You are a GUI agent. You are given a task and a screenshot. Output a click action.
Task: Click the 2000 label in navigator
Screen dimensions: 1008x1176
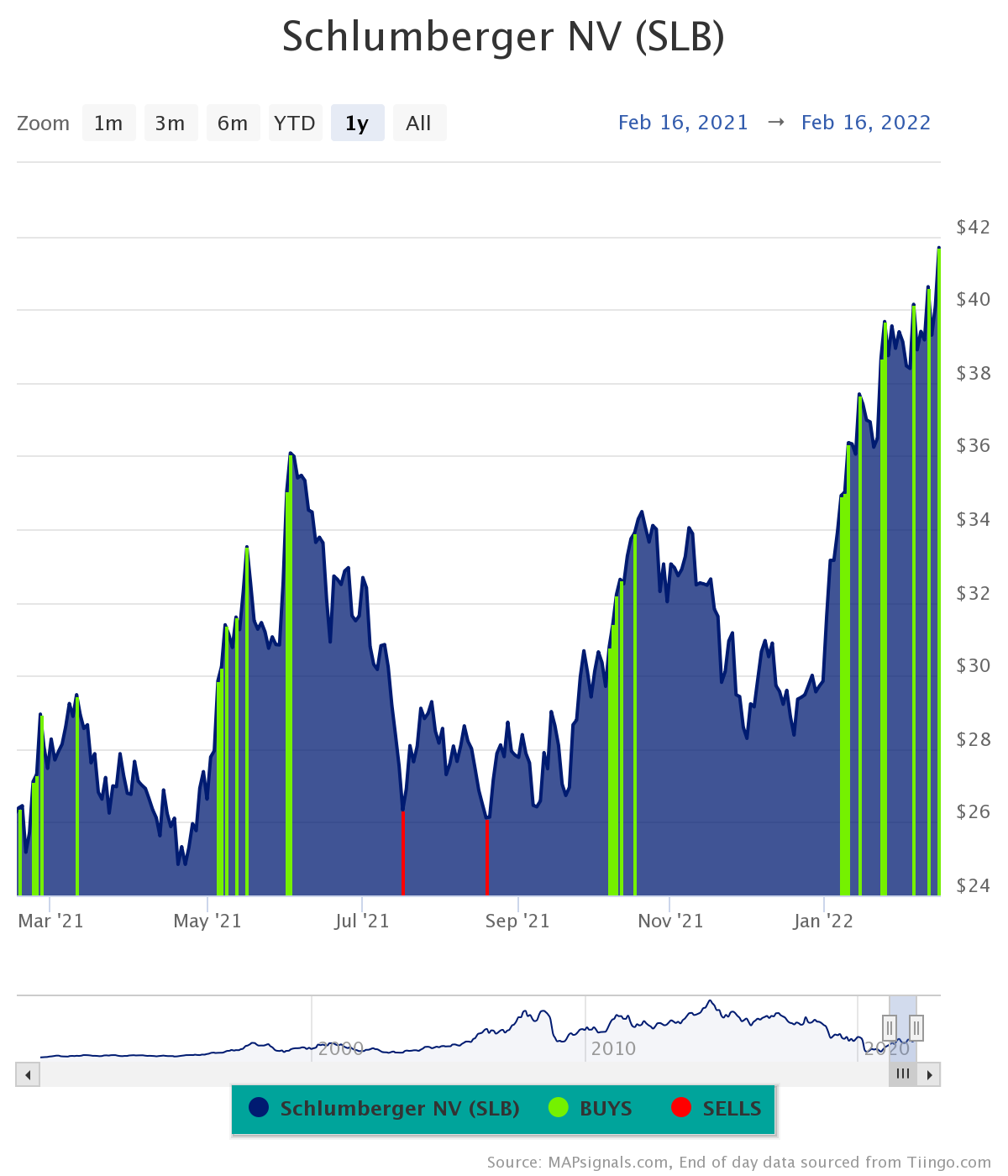[x=340, y=1048]
